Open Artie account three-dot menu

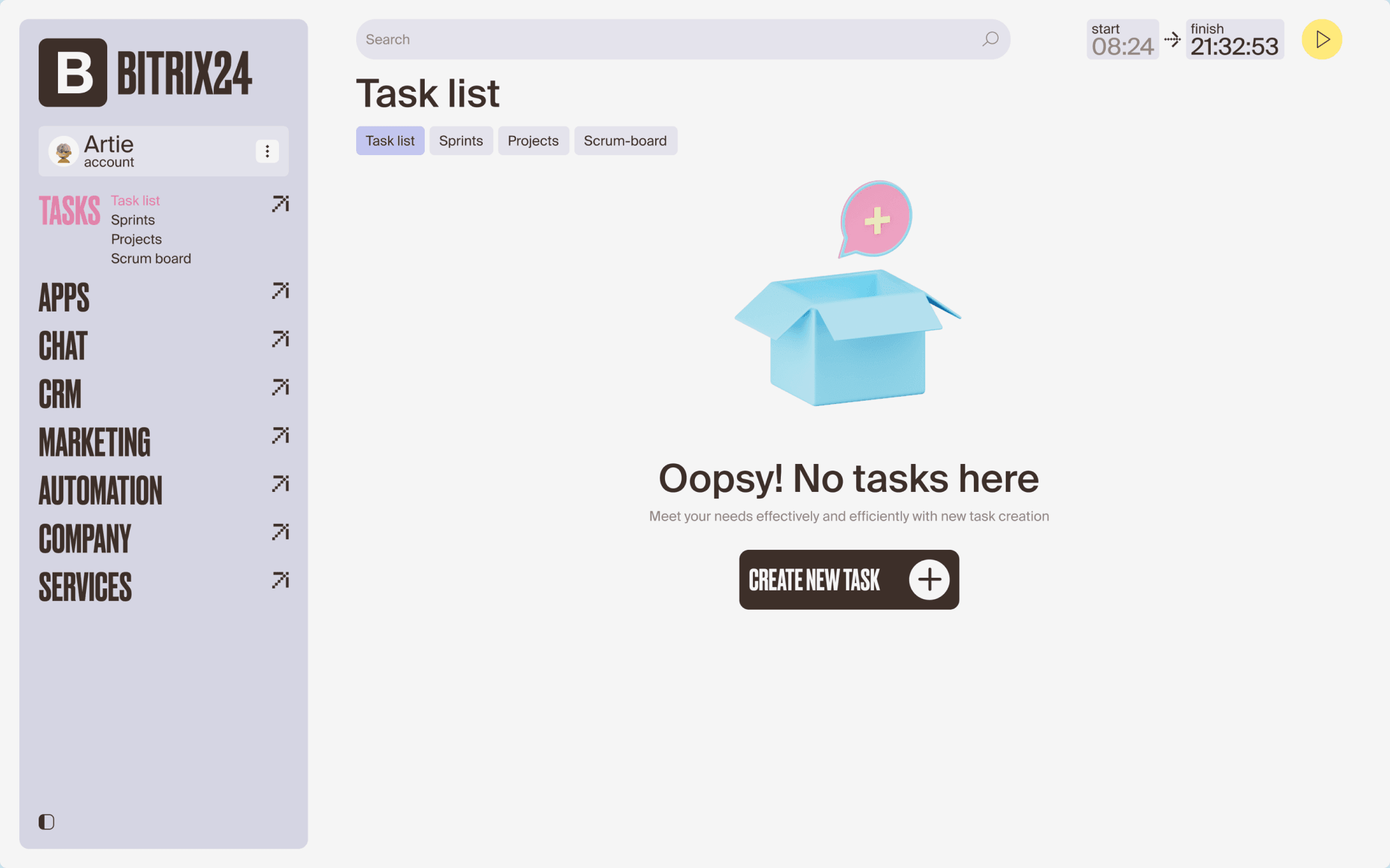pos(267,151)
